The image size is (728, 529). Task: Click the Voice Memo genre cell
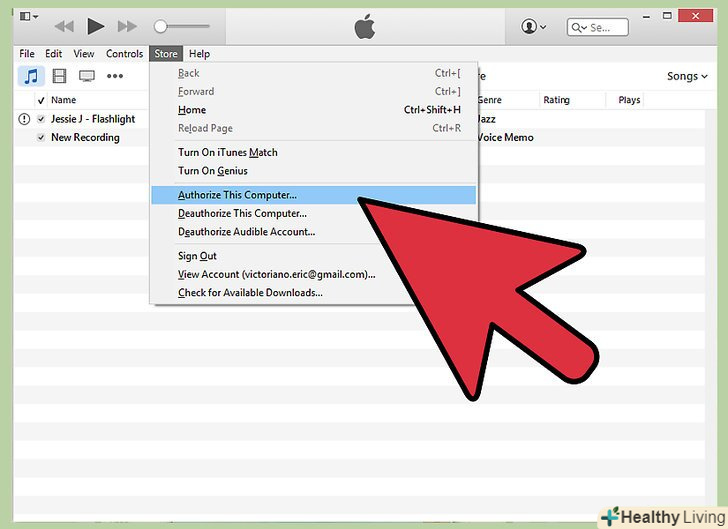506,137
